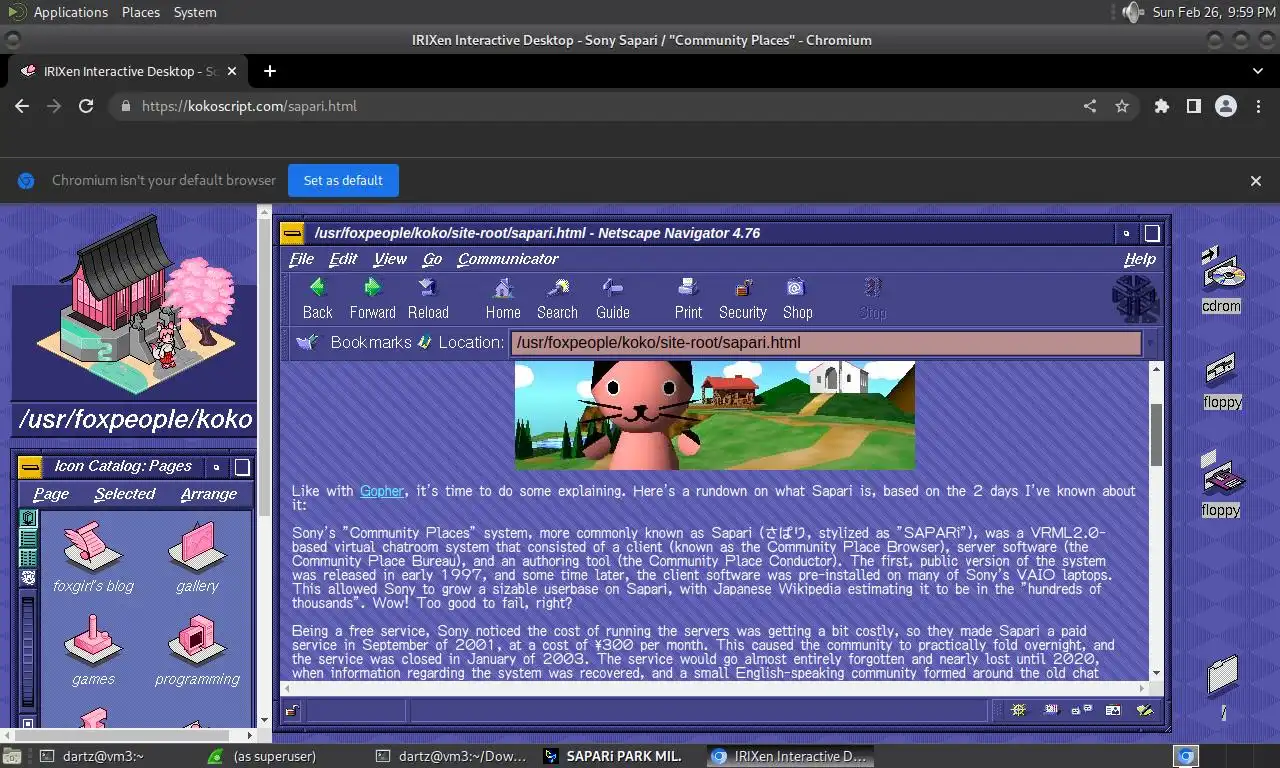This screenshot has width=1280, height=768.
Task: Click the system volume speaker icon
Action: [1131, 12]
